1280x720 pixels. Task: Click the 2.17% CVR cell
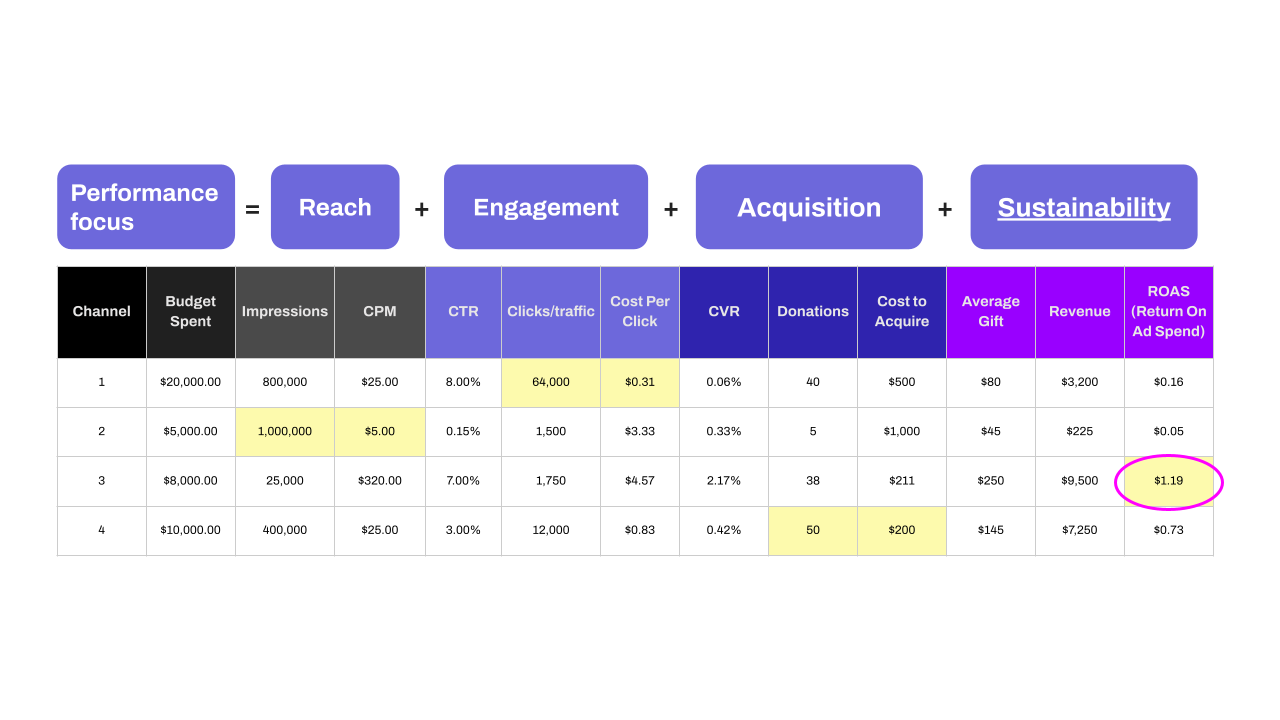pos(724,481)
